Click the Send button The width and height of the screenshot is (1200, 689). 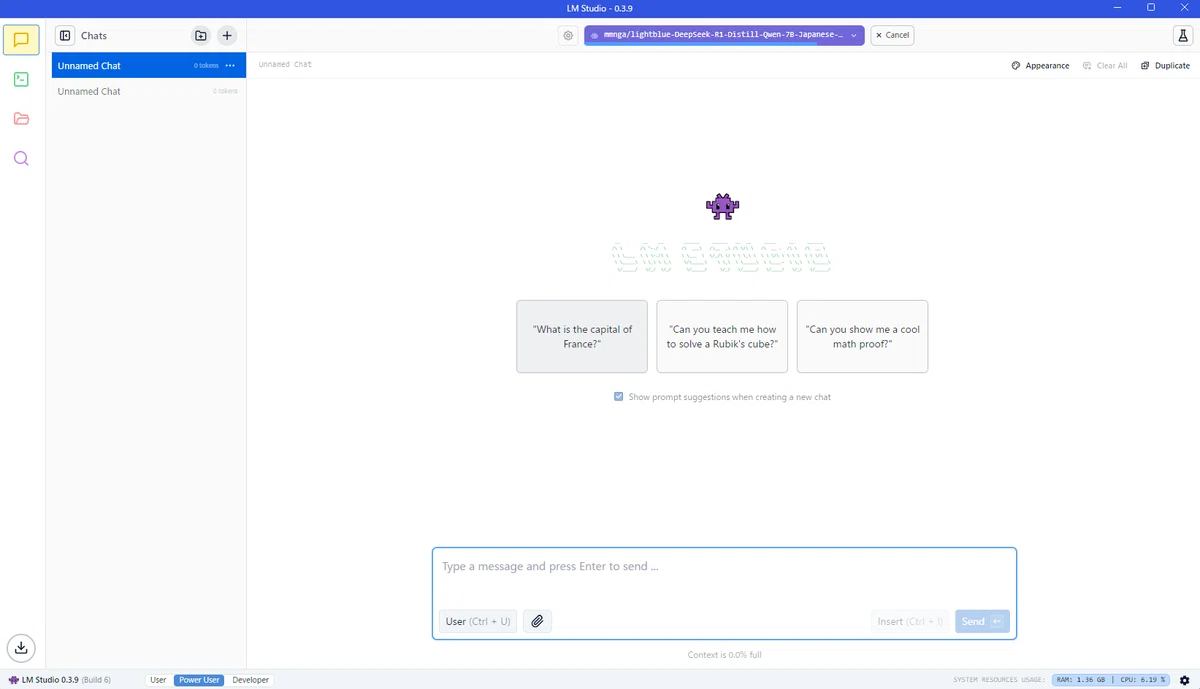(x=982, y=621)
